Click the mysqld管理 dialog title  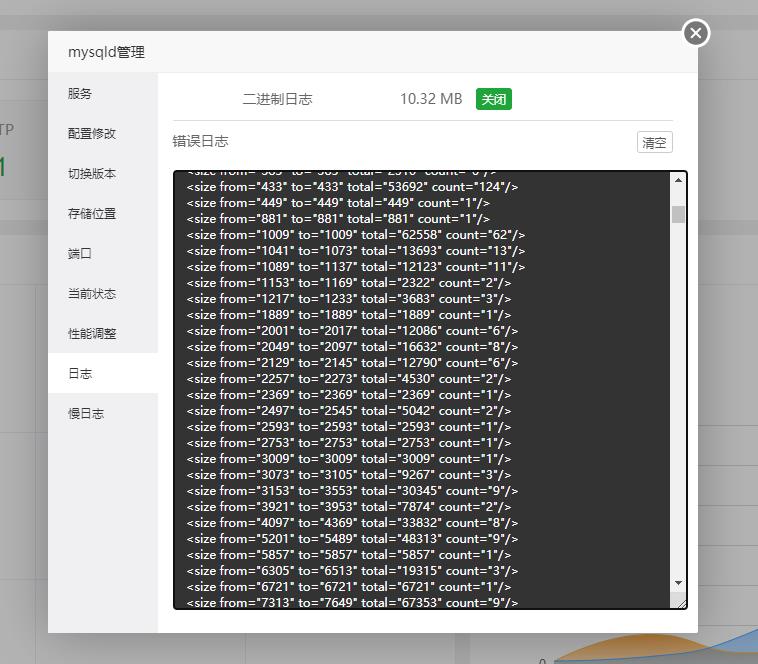106,52
